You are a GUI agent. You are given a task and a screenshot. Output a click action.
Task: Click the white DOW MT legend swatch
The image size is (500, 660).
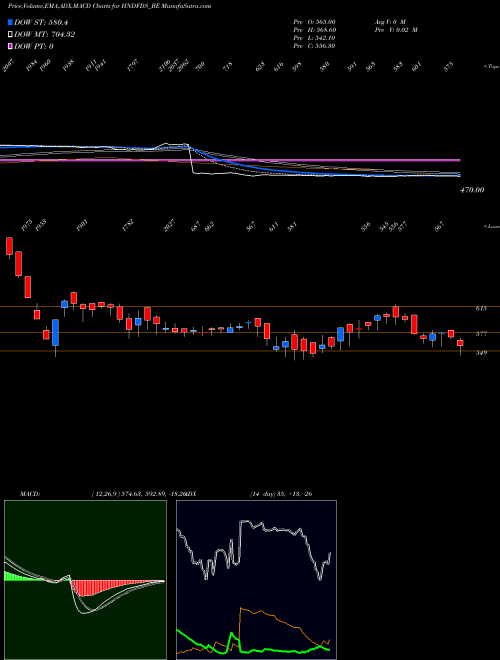10,35
